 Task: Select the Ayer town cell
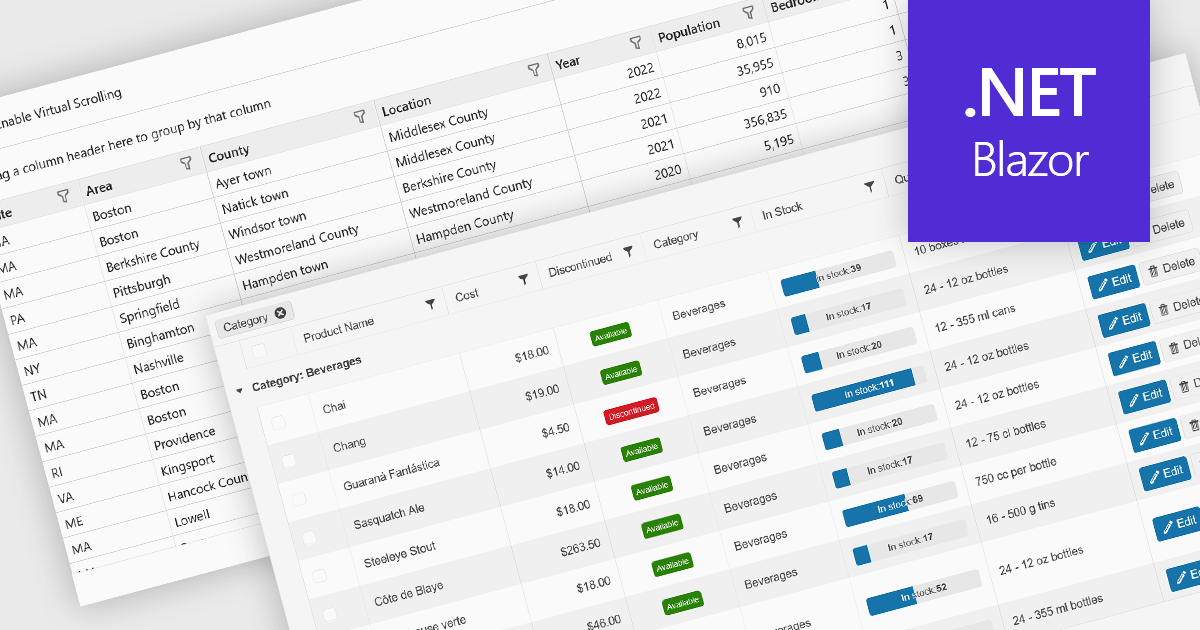(x=243, y=179)
